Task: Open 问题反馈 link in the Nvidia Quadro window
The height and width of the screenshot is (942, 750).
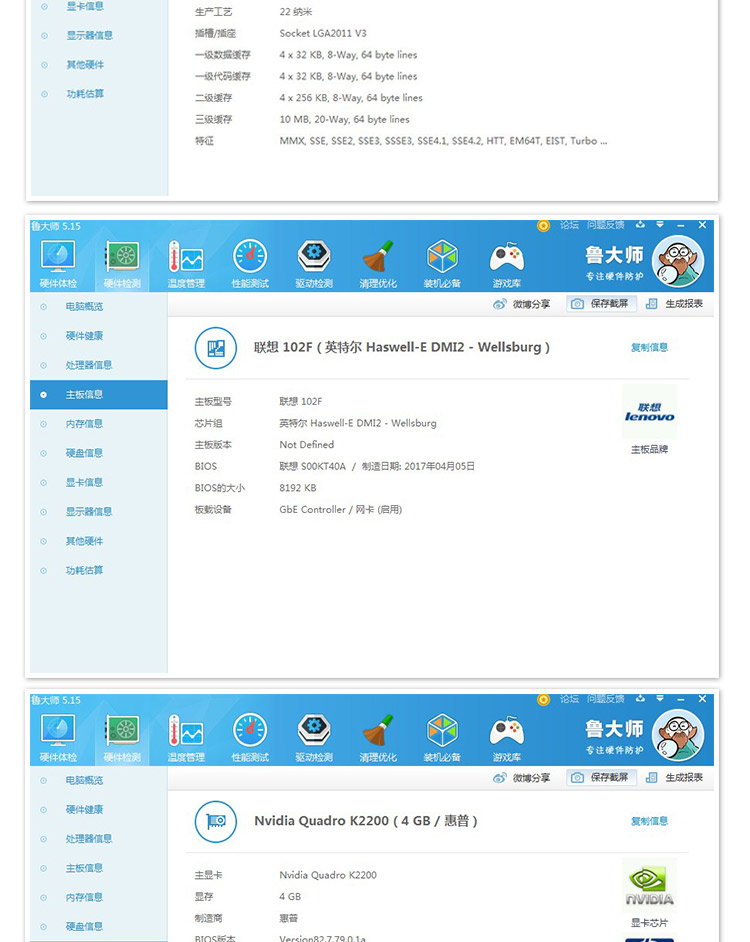Action: coord(606,699)
